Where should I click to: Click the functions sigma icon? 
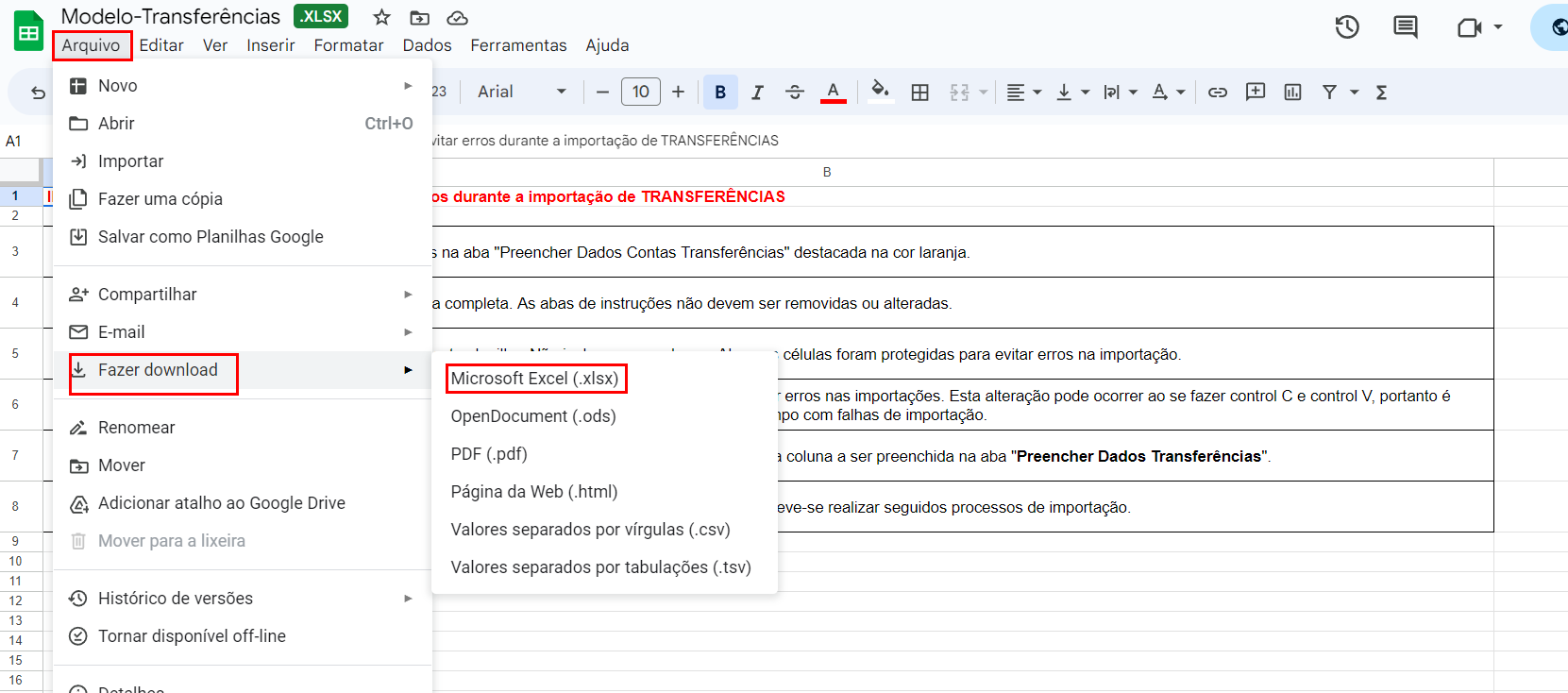[x=1381, y=92]
